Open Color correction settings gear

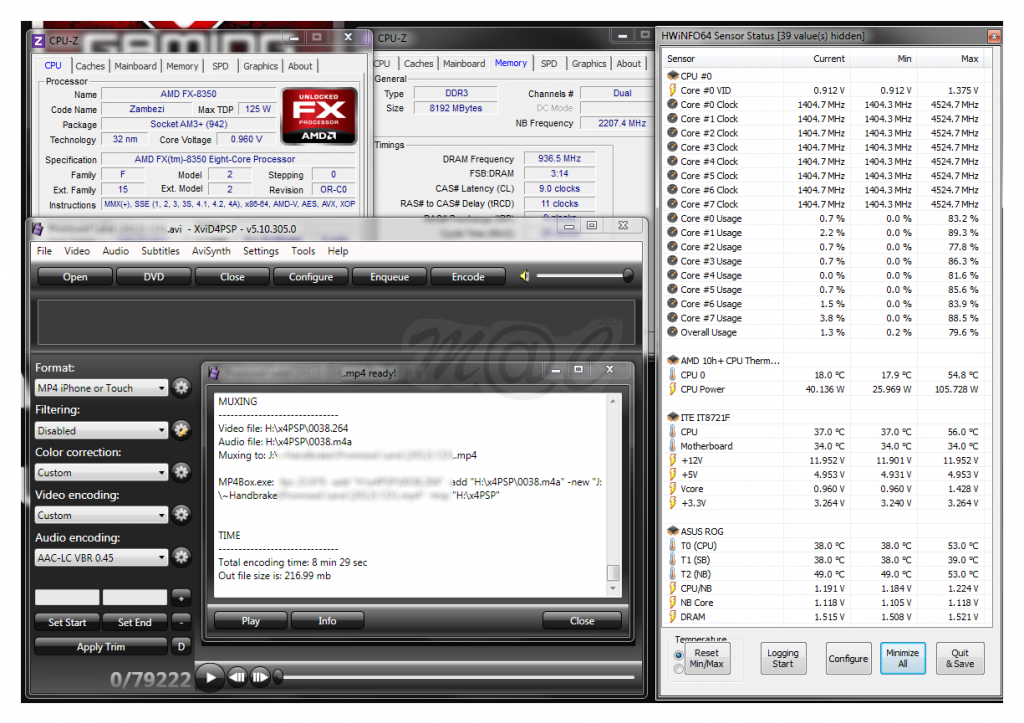181,472
